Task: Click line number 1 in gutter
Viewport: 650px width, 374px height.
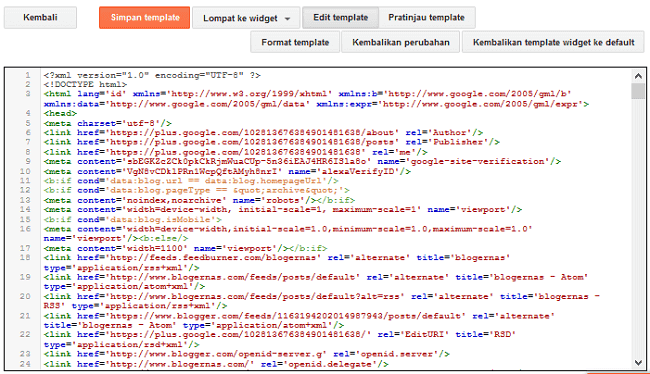Action: [28, 75]
